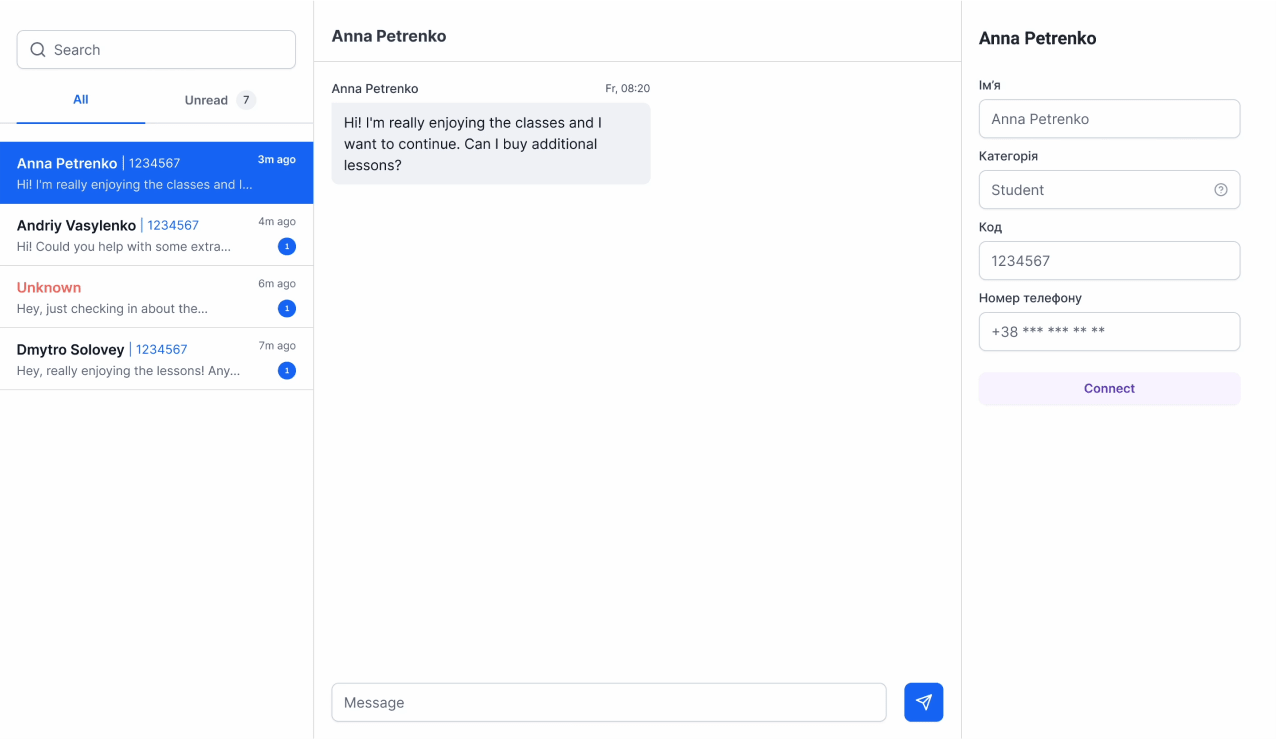Click the paper plane send button

point(923,702)
